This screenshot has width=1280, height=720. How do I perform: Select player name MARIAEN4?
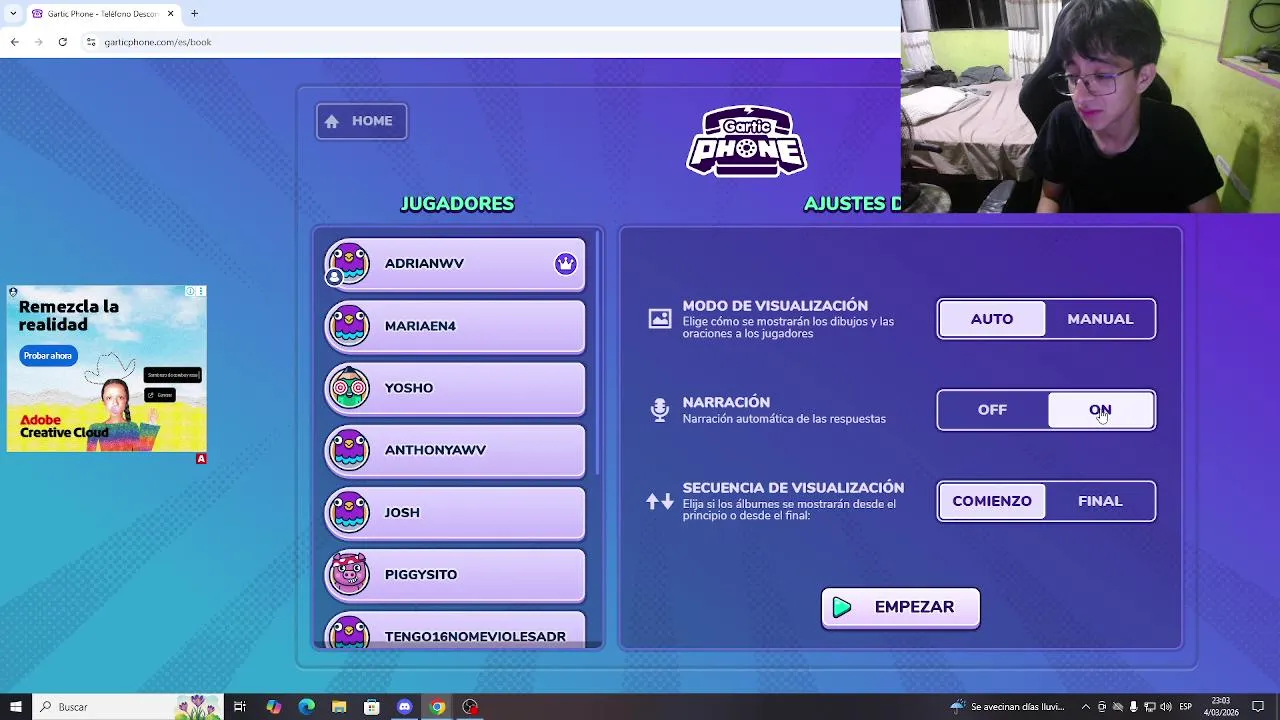(x=420, y=326)
